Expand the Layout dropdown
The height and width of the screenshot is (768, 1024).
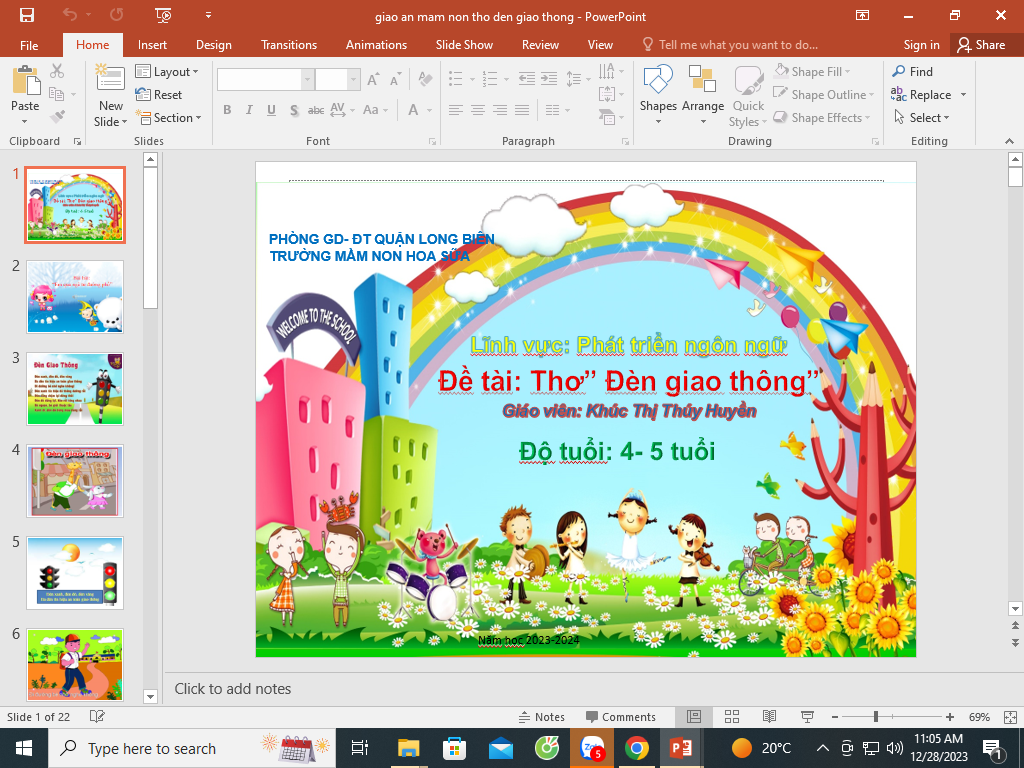point(168,72)
